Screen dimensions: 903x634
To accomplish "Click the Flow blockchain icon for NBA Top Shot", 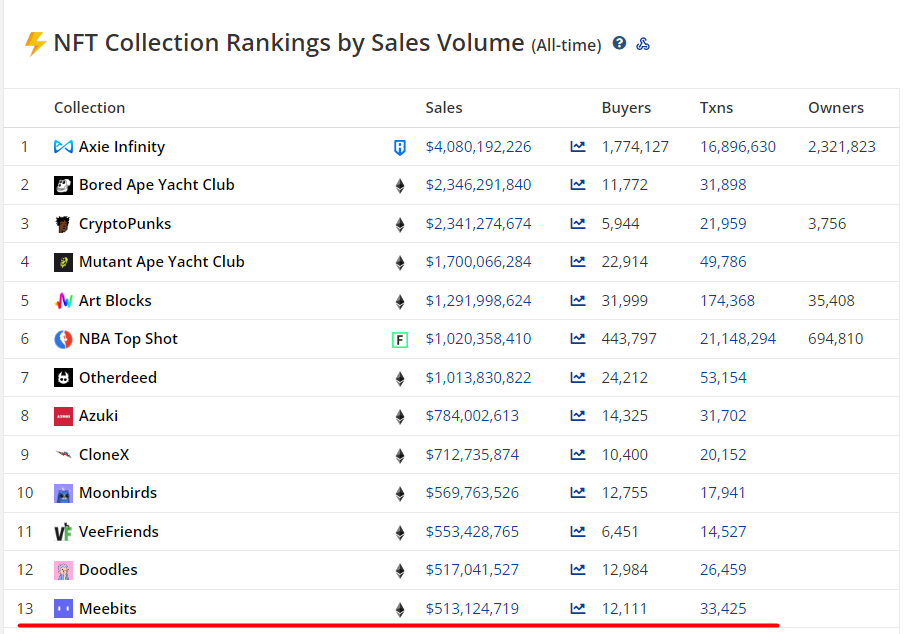I will (x=400, y=340).
